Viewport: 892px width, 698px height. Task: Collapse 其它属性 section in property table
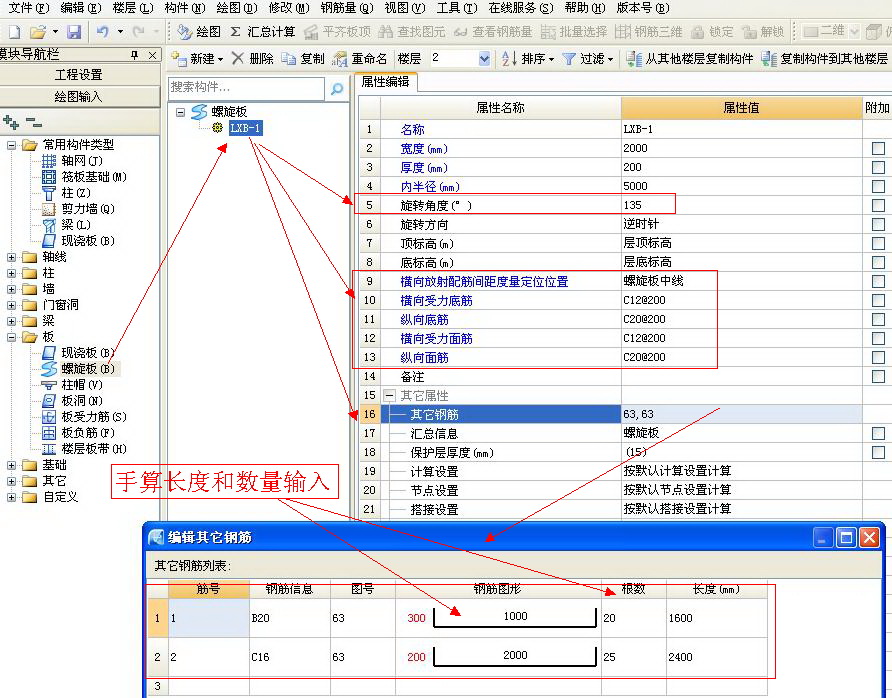[x=389, y=395]
